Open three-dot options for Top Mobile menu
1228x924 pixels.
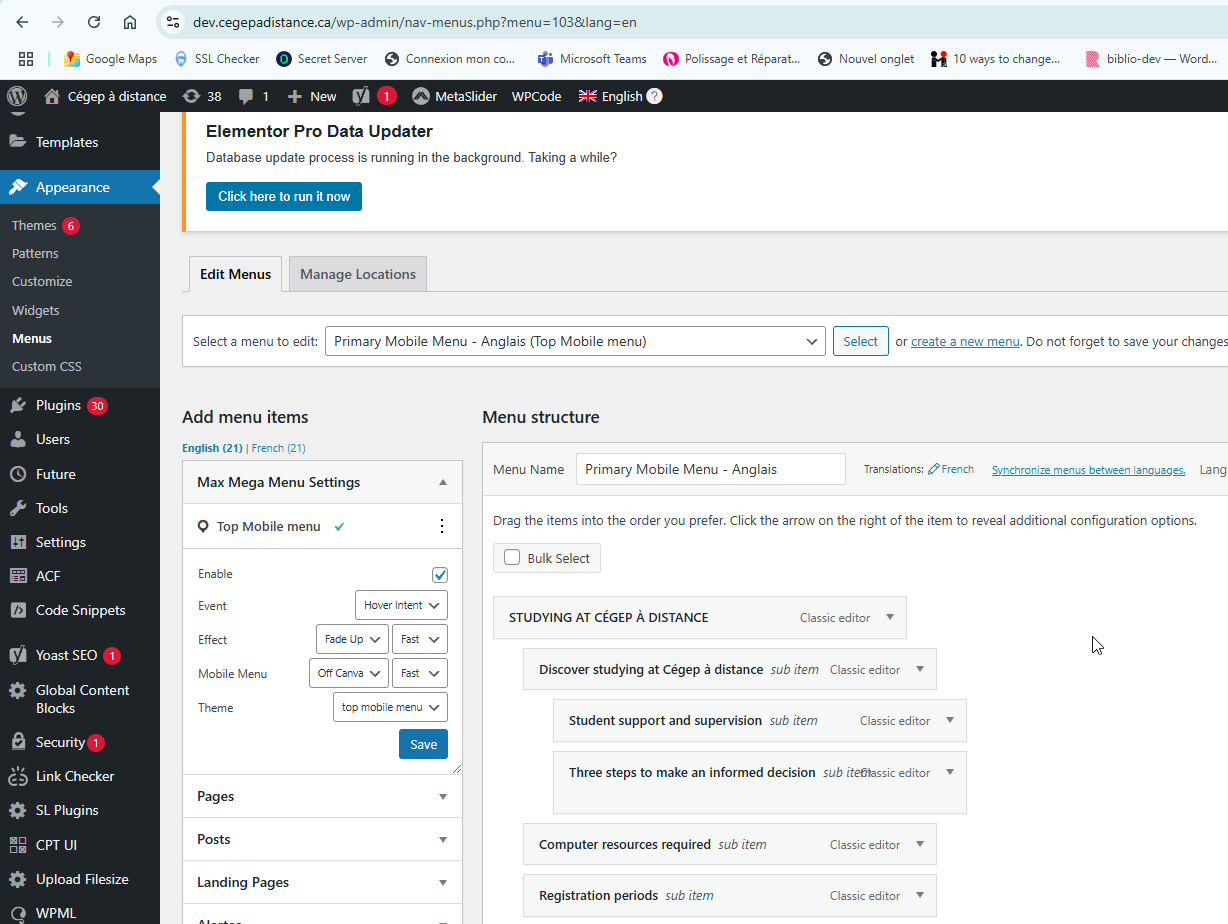point(442,526)
